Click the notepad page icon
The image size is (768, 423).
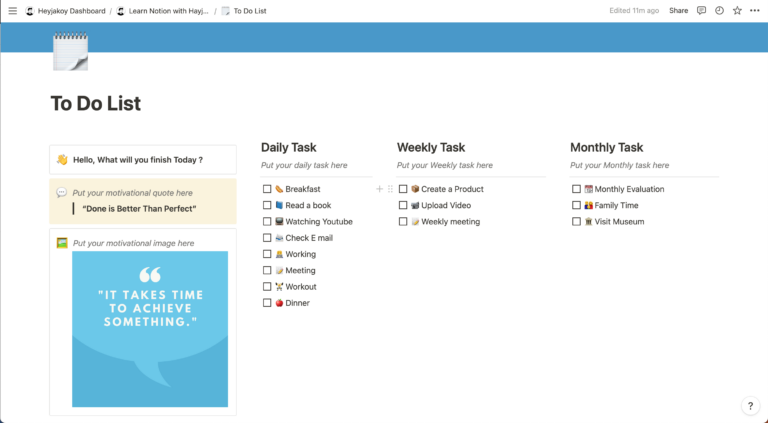[71, 51]
